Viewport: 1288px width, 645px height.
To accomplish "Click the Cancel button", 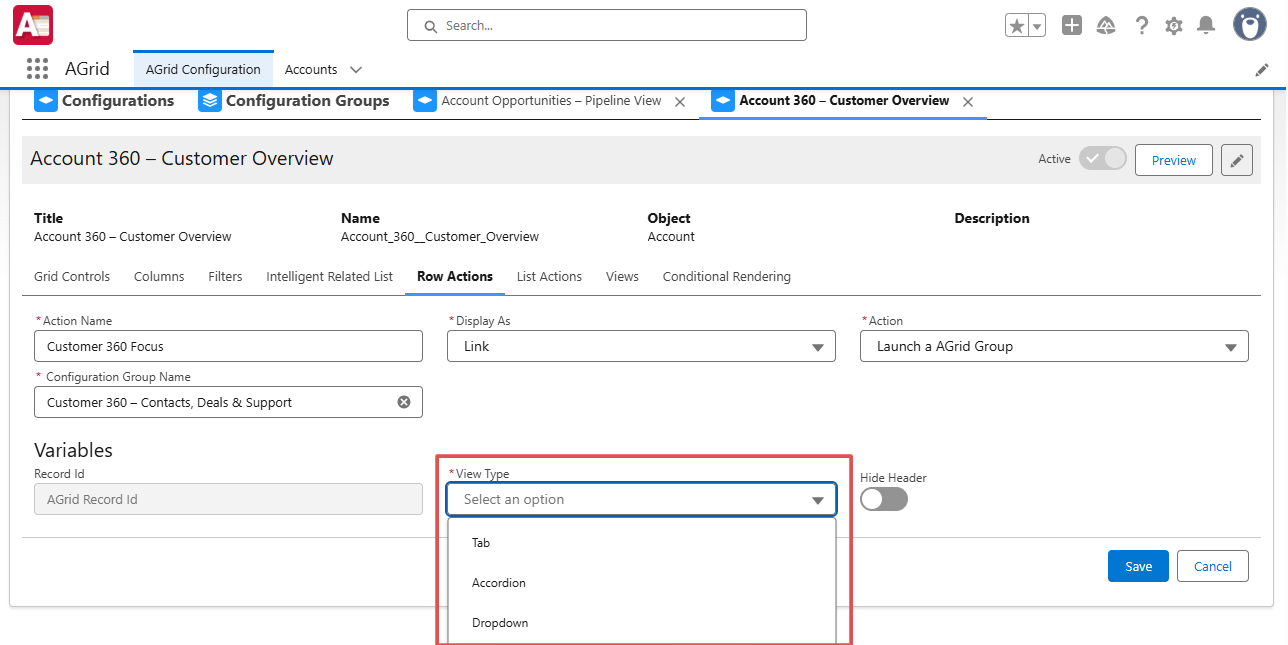I will coord(1213,566).
